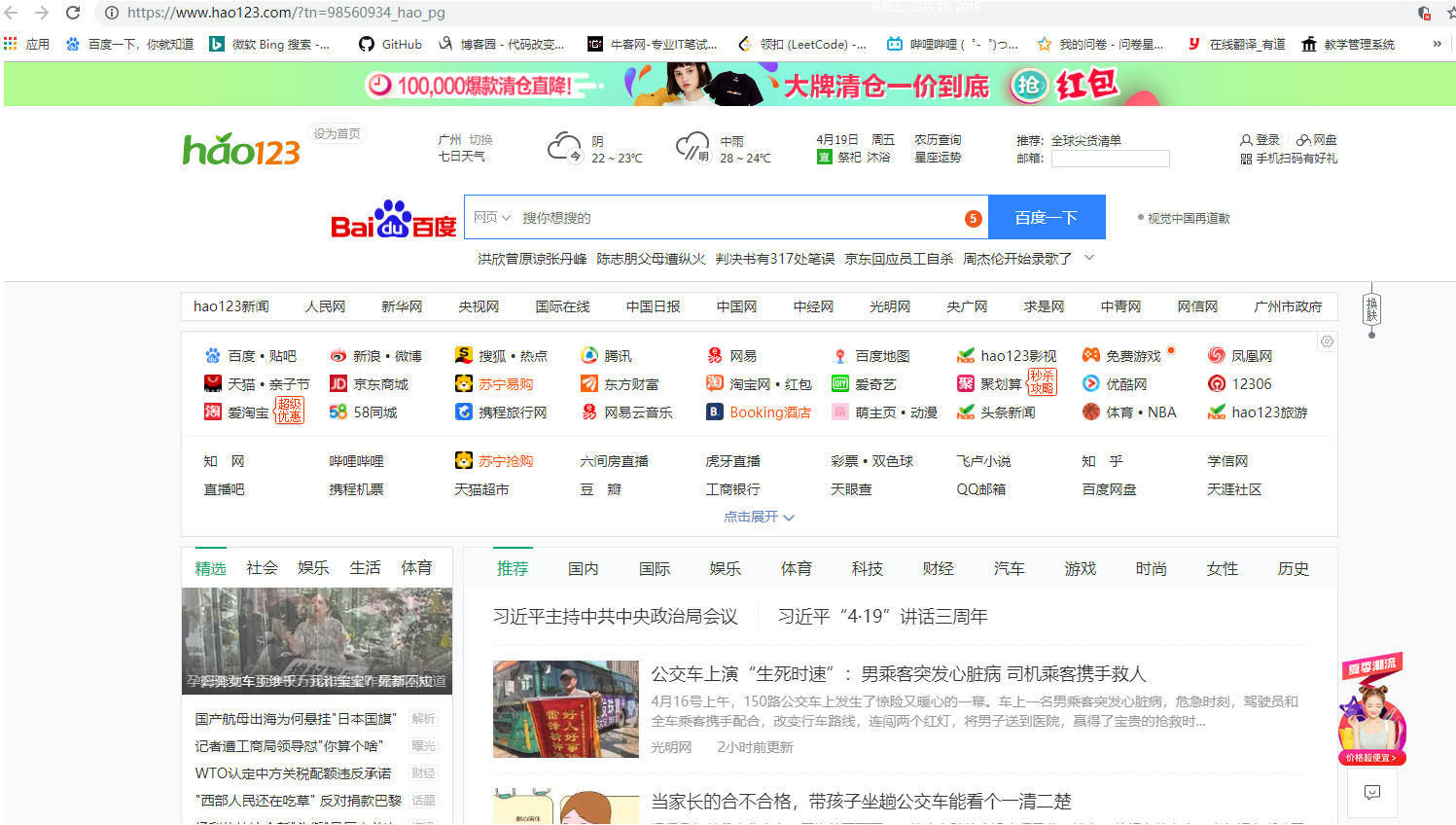1456x825 pixels.
Task: Expand the trending searches chevron
Action: 1088,258
